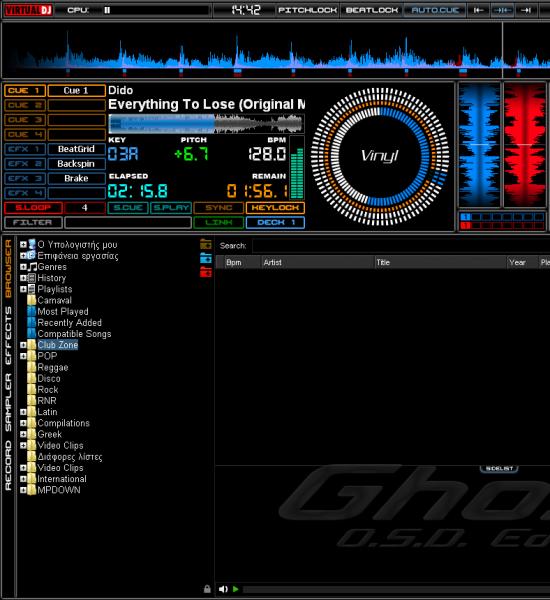Expand Ο Υπολογιστής μου tree node

pyautogui.click(x=23, y=244)
